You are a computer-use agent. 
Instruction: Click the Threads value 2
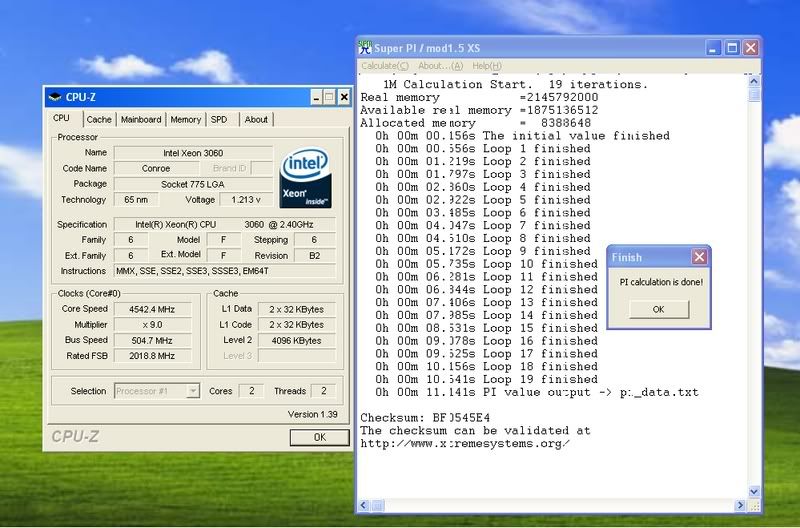click(323, 391)
